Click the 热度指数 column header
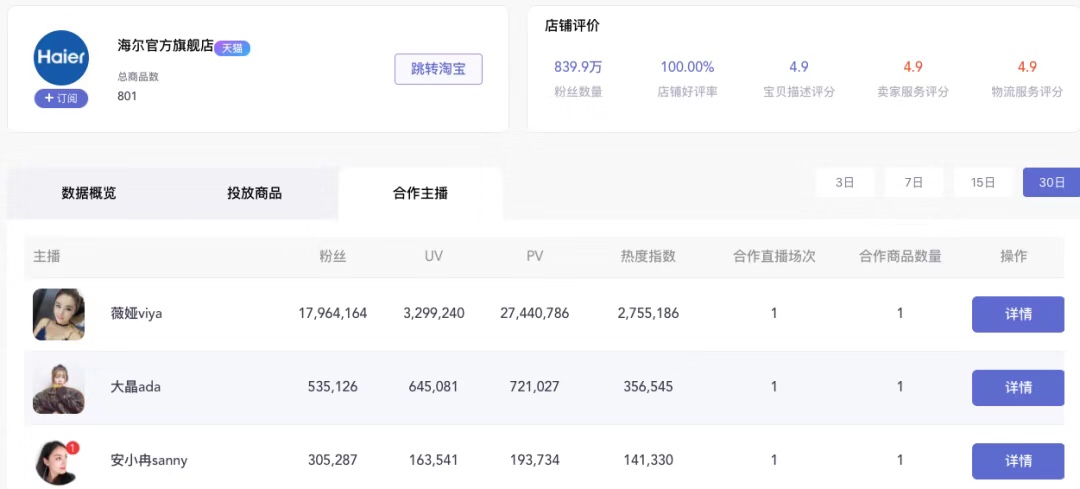This screenshot has width=1080, height=489. pyautogui.click(x=648, y=257)
